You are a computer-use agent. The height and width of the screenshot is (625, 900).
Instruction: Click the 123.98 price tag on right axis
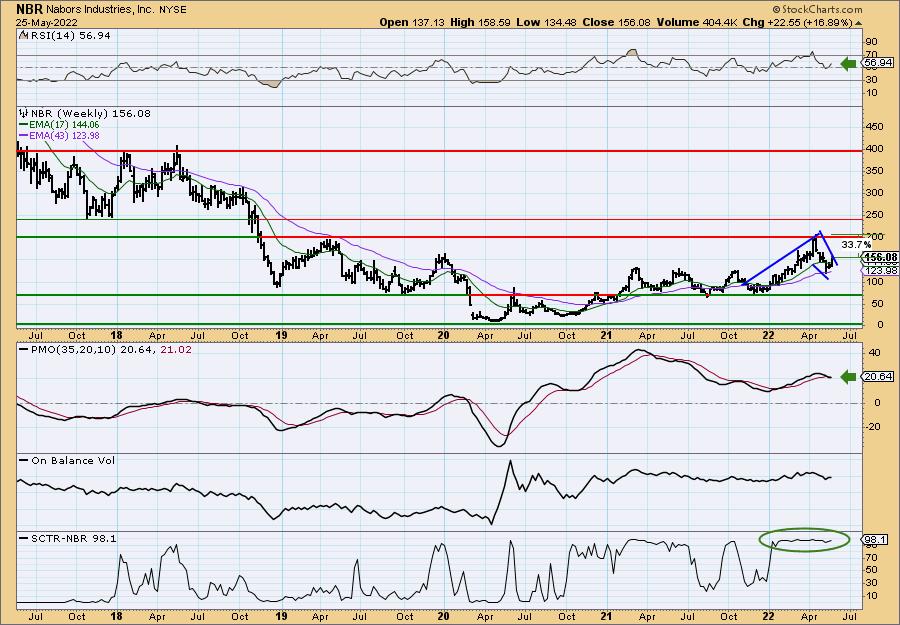tap(880, 271)
